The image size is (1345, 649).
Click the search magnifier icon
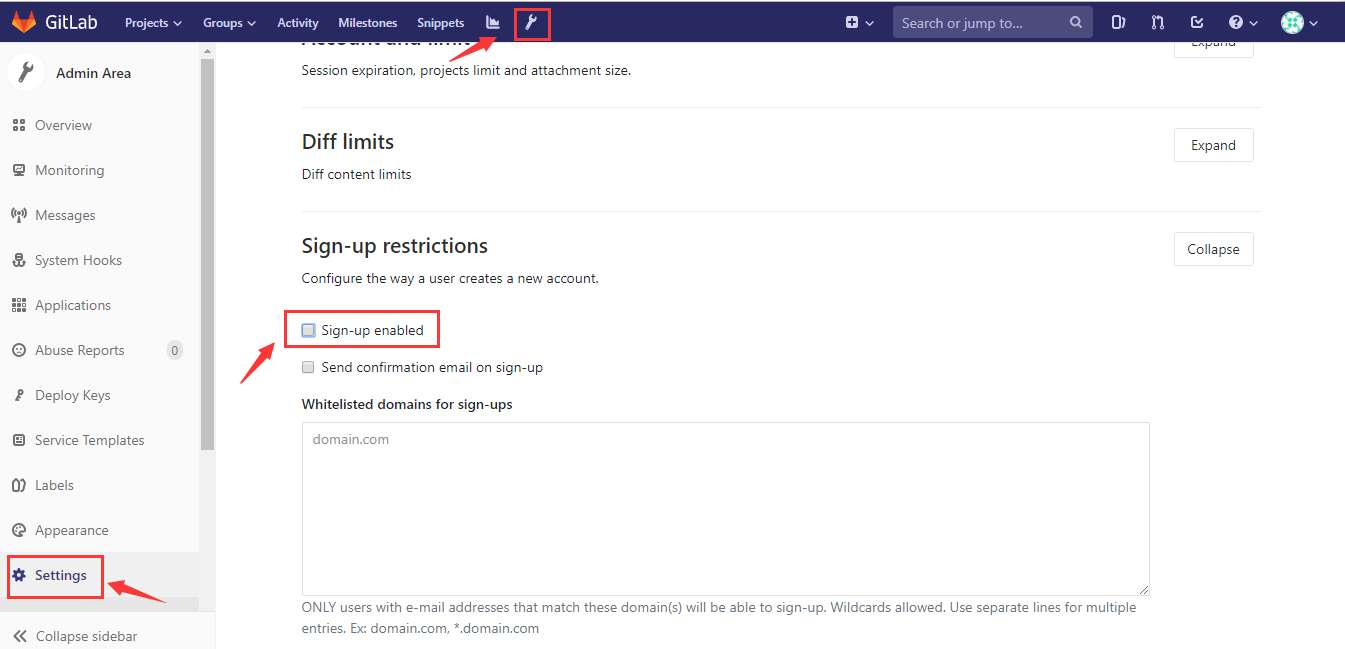[1076, 22]
